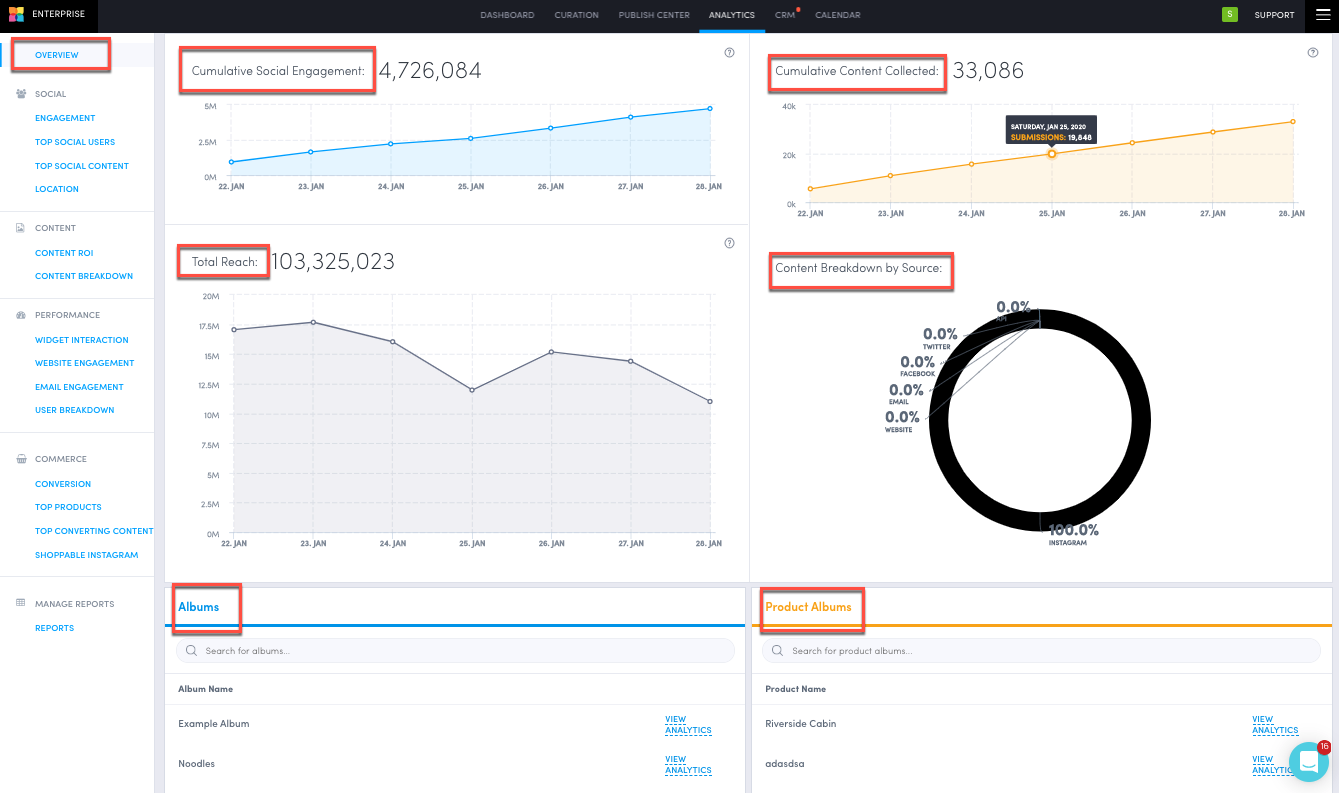The width and height of the screenshot is (1339, 793).
Task: Select the Social section icon in sidebar
Action: pyautogui.click(x=21, y=93)
